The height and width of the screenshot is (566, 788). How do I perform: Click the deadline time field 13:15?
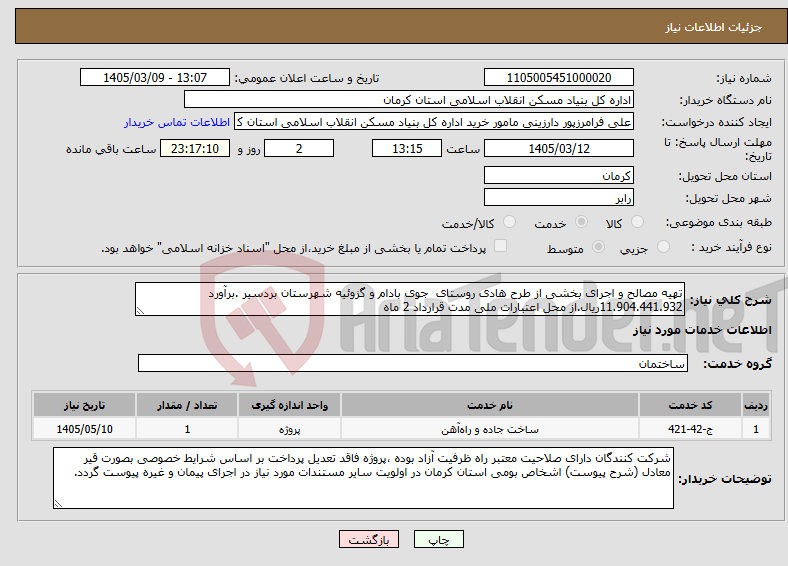407,148
